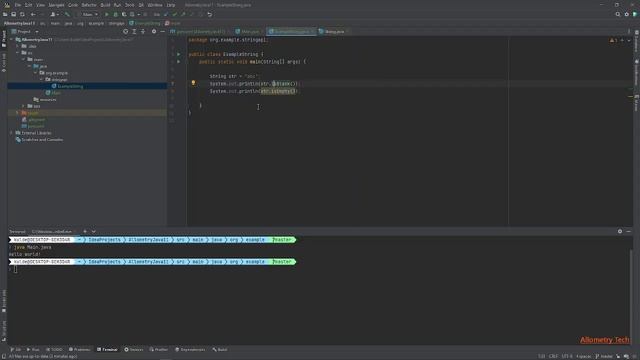Open the Profiler tool window button

coord(159,349)
